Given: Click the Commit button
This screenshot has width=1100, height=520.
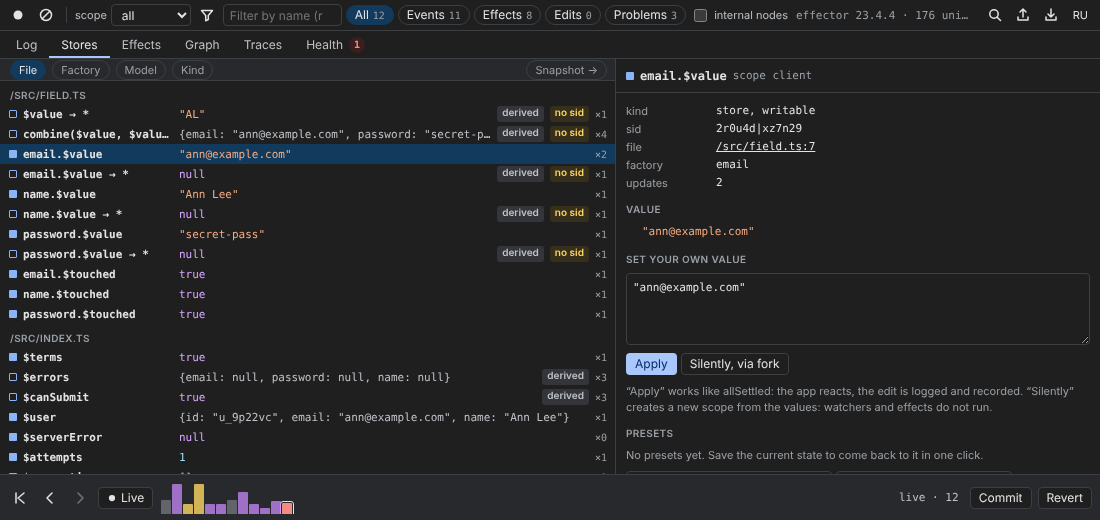Looking at the screenshot, I should point(1000,498).
